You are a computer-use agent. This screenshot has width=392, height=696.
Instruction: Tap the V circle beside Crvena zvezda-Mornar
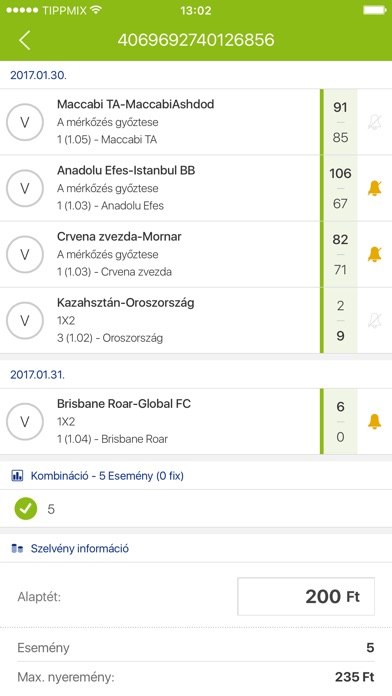25,254
